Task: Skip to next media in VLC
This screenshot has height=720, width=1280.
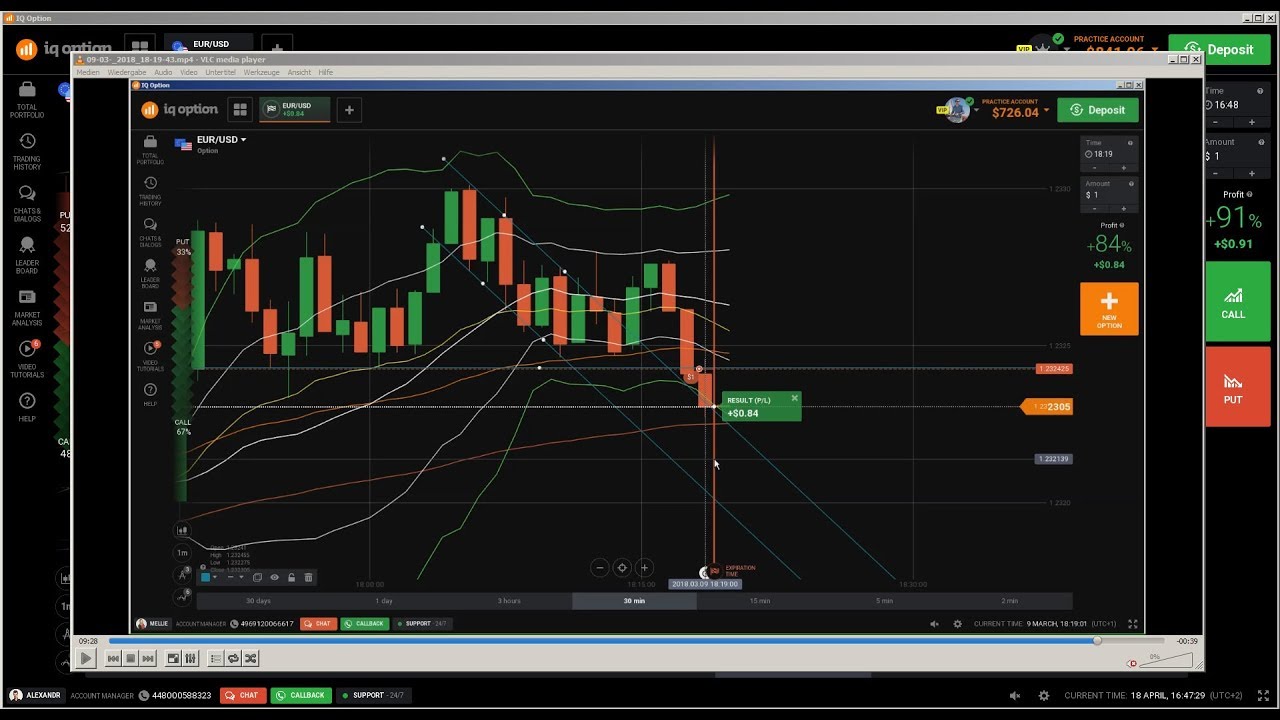Action: point(148,658)
